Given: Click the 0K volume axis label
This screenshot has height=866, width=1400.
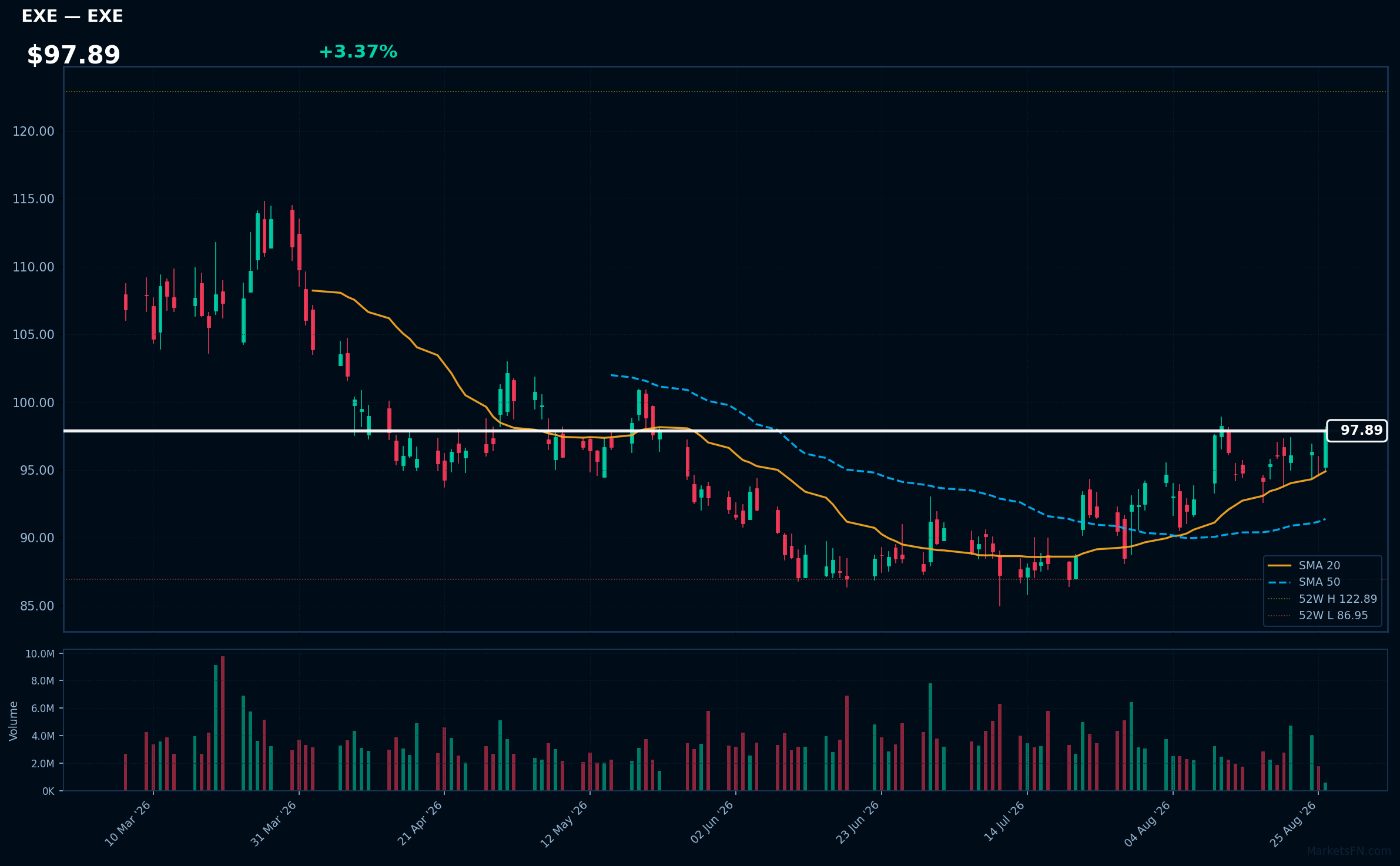Looking at the screenshot, I should coord(48,791).
